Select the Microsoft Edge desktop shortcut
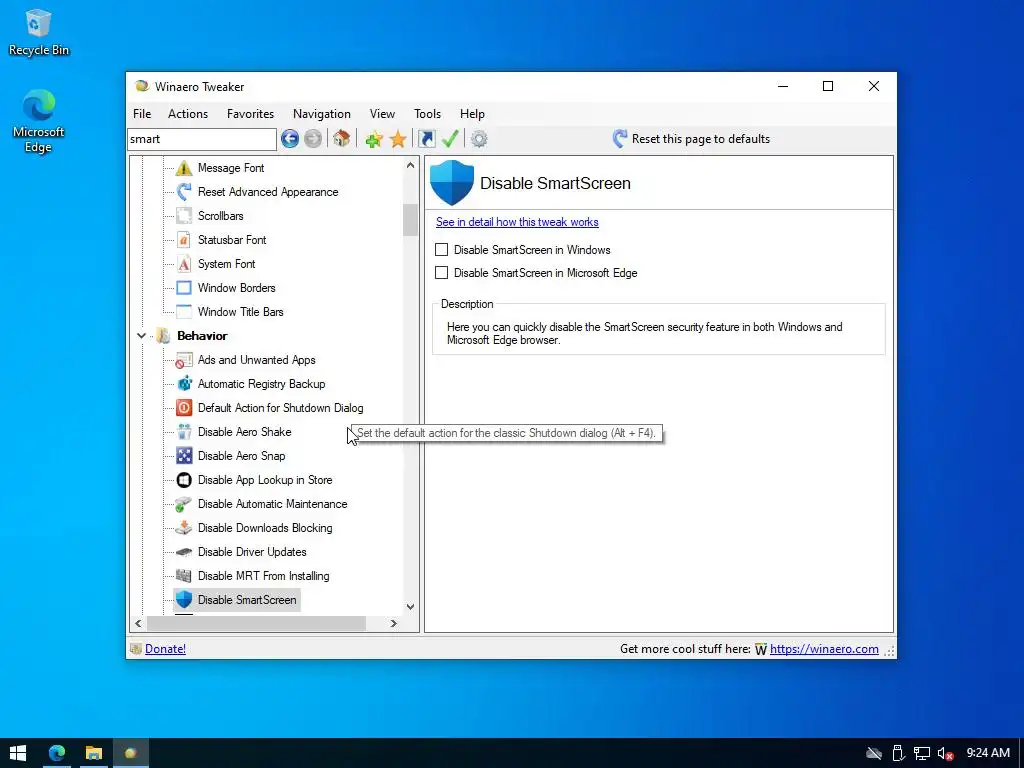Screen dimensions: 1024x768 tap(38, 121)
